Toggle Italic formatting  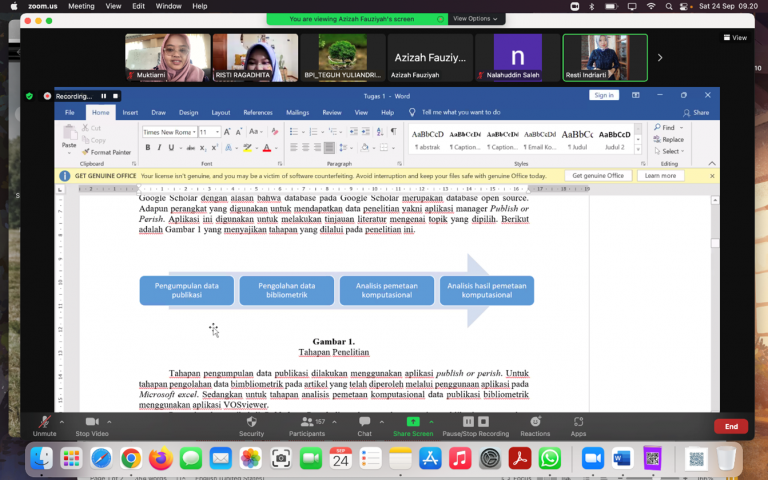click(x=159, y=147)
